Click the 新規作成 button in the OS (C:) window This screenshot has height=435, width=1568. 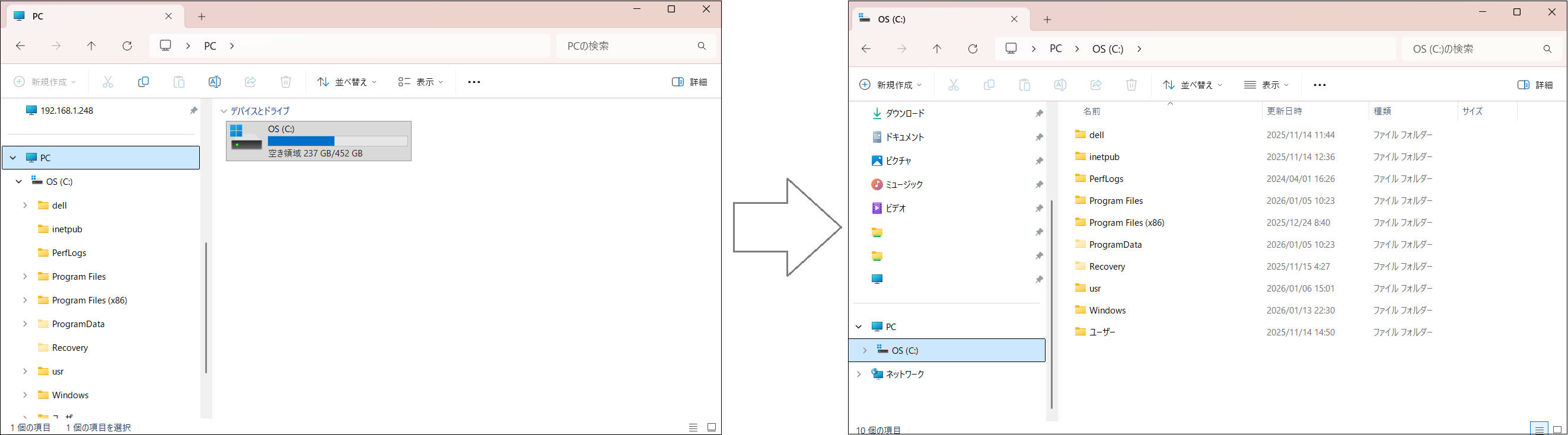point(890,85)
